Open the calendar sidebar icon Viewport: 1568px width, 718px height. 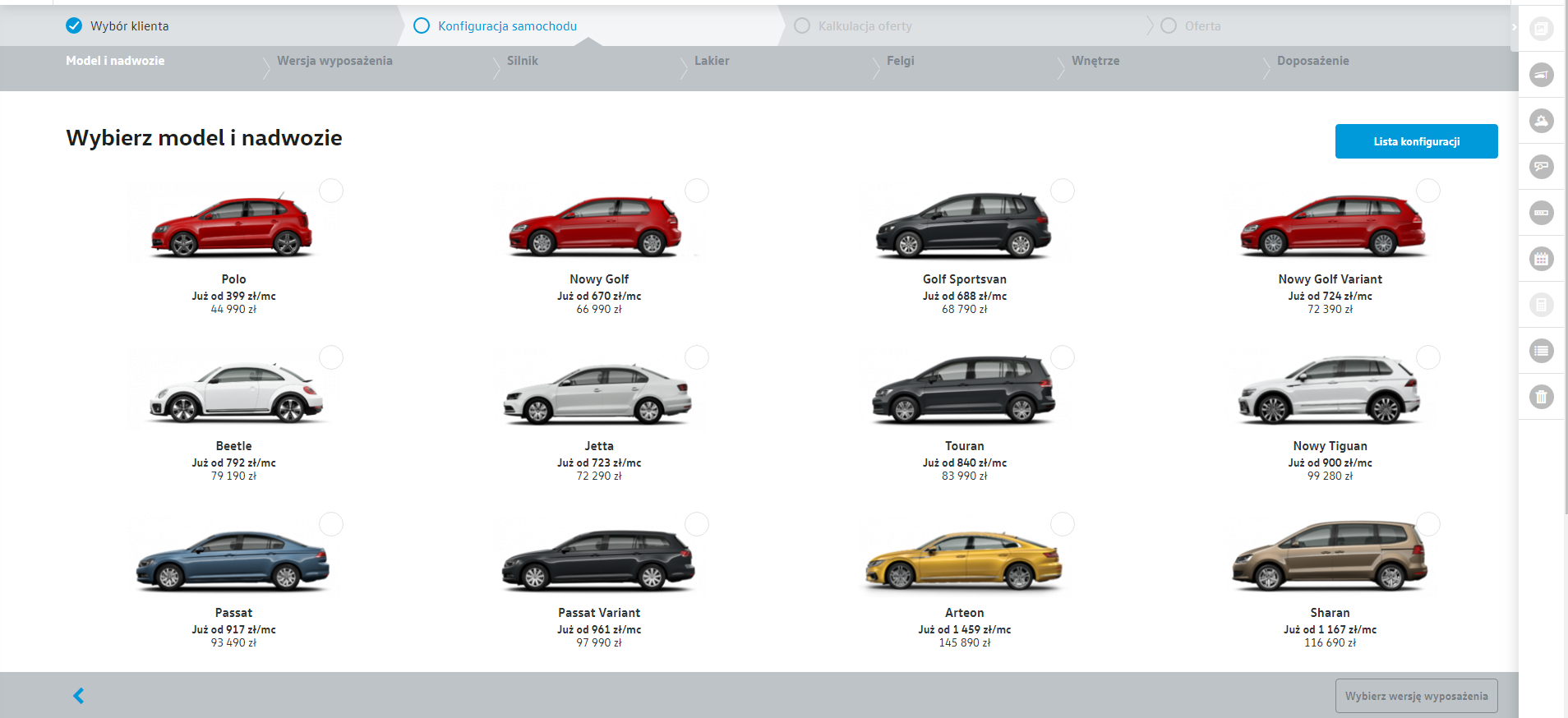1541,260
